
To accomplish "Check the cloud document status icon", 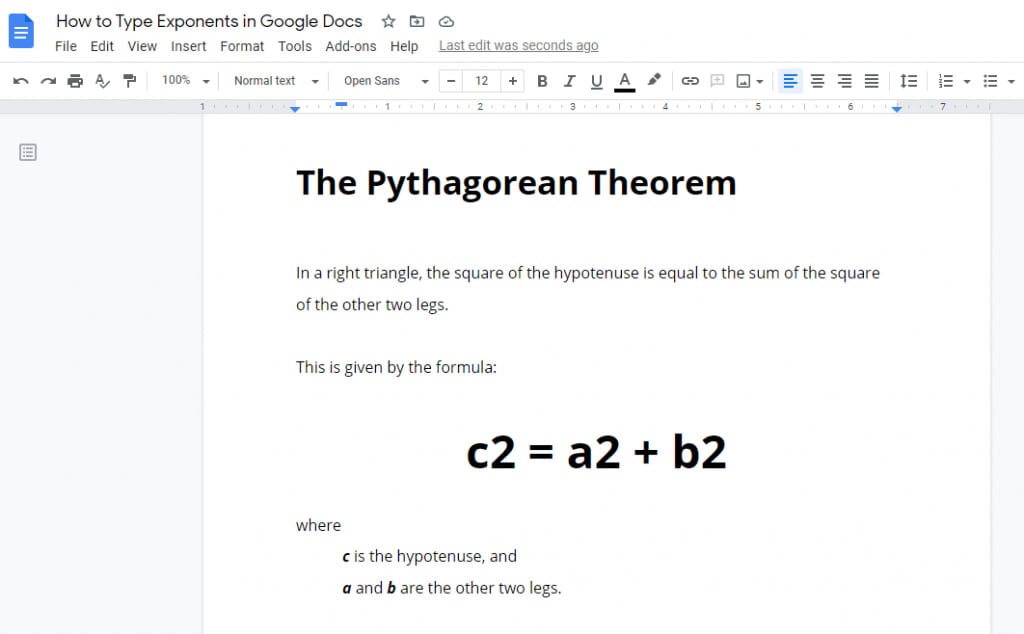I will (446, 22).
